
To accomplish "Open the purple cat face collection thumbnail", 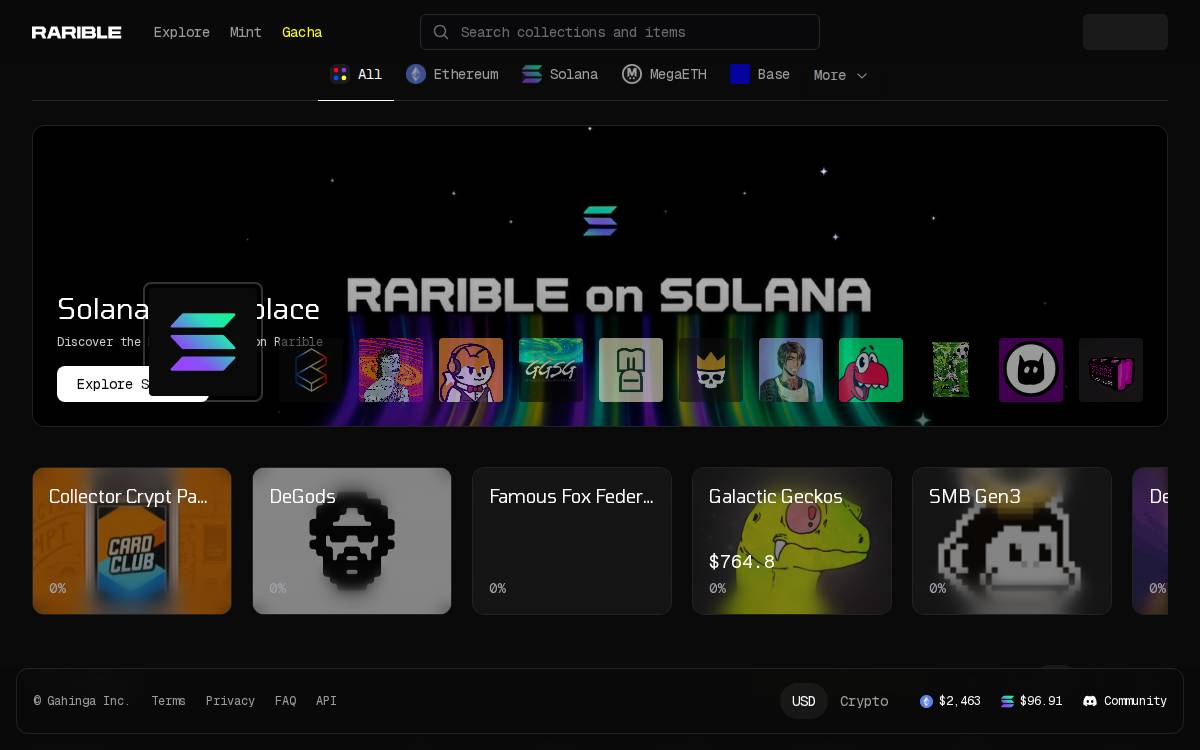I will [1031, 370].
